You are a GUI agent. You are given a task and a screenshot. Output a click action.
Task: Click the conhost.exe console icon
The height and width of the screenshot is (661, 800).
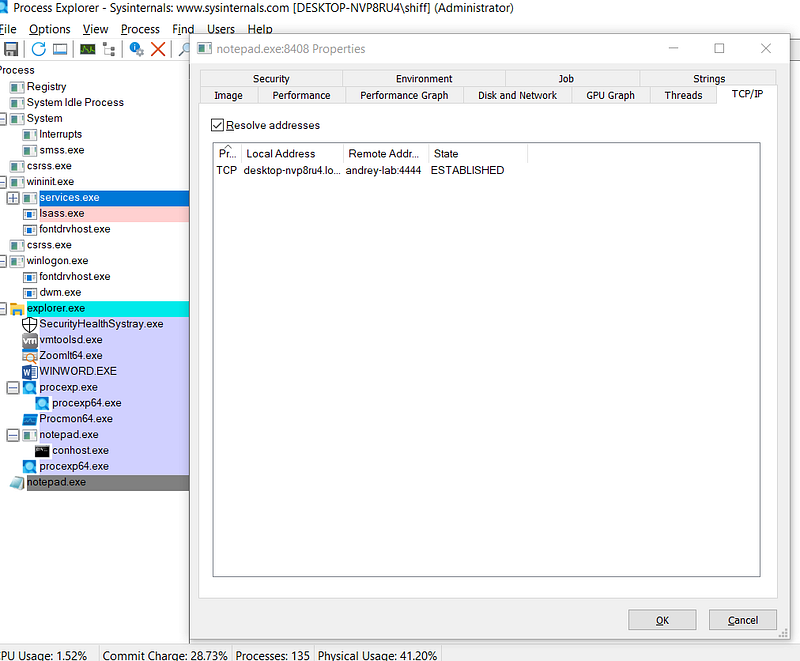click(42, 451)
